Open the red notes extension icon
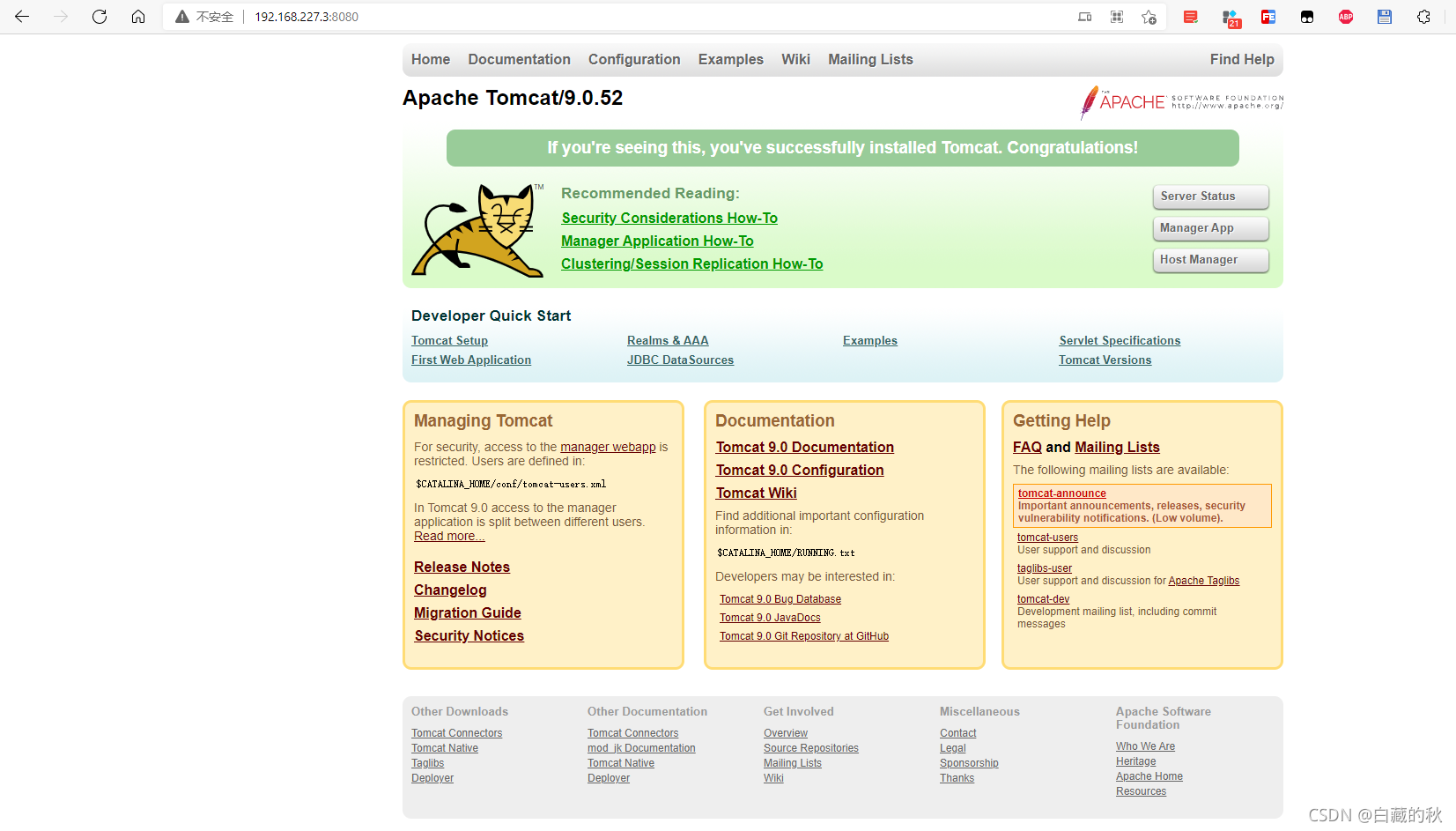 point(1191,17)
